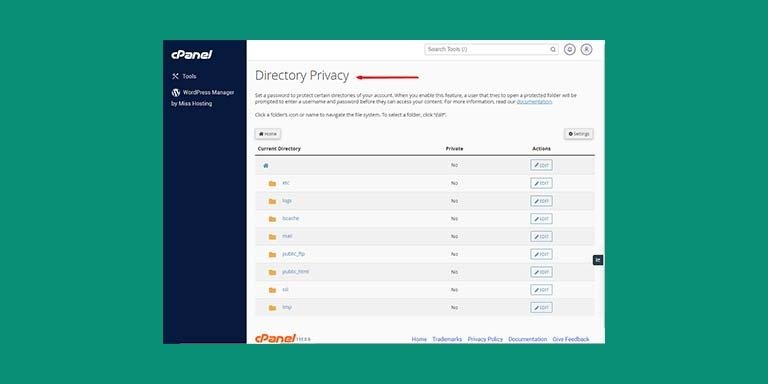Image resolution: width=768 pixels, height=384 pixels.
Task: Open the documentation link
Action: 534,102
